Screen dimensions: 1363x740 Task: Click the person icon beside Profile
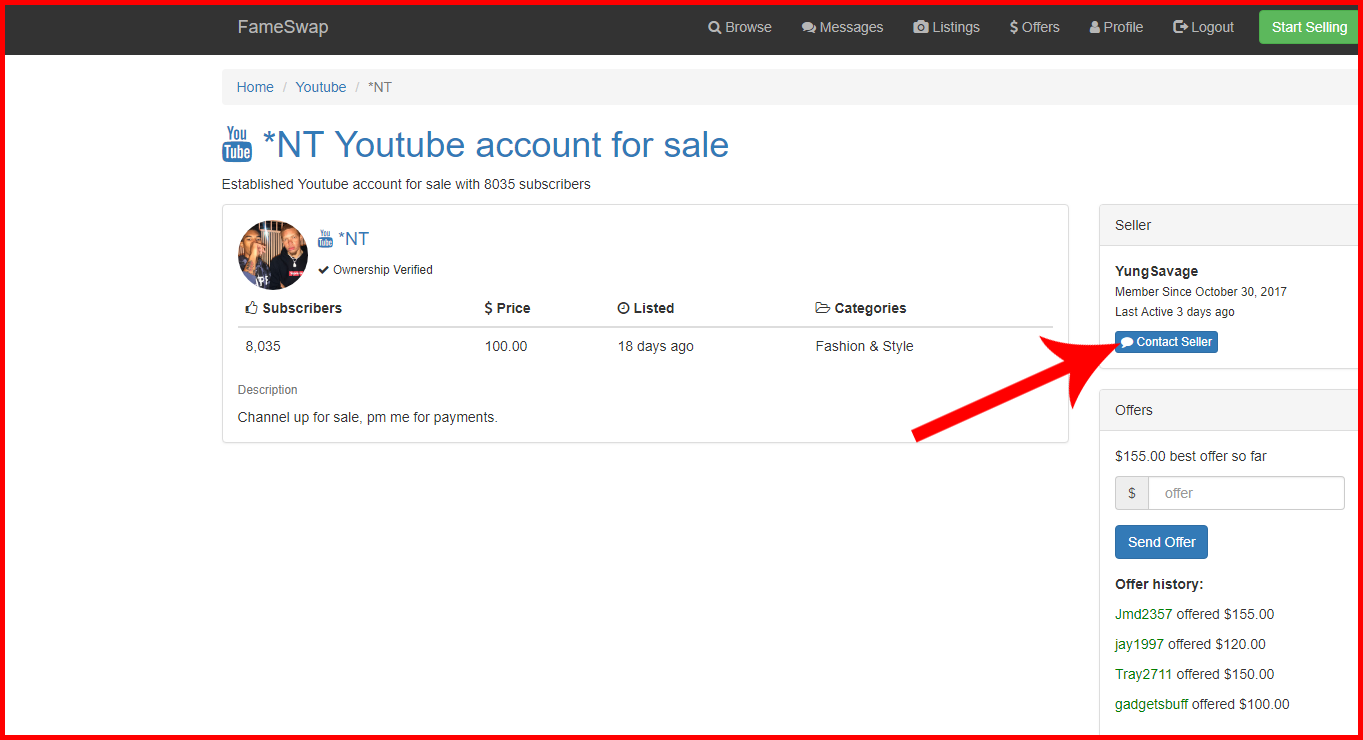1095,28
